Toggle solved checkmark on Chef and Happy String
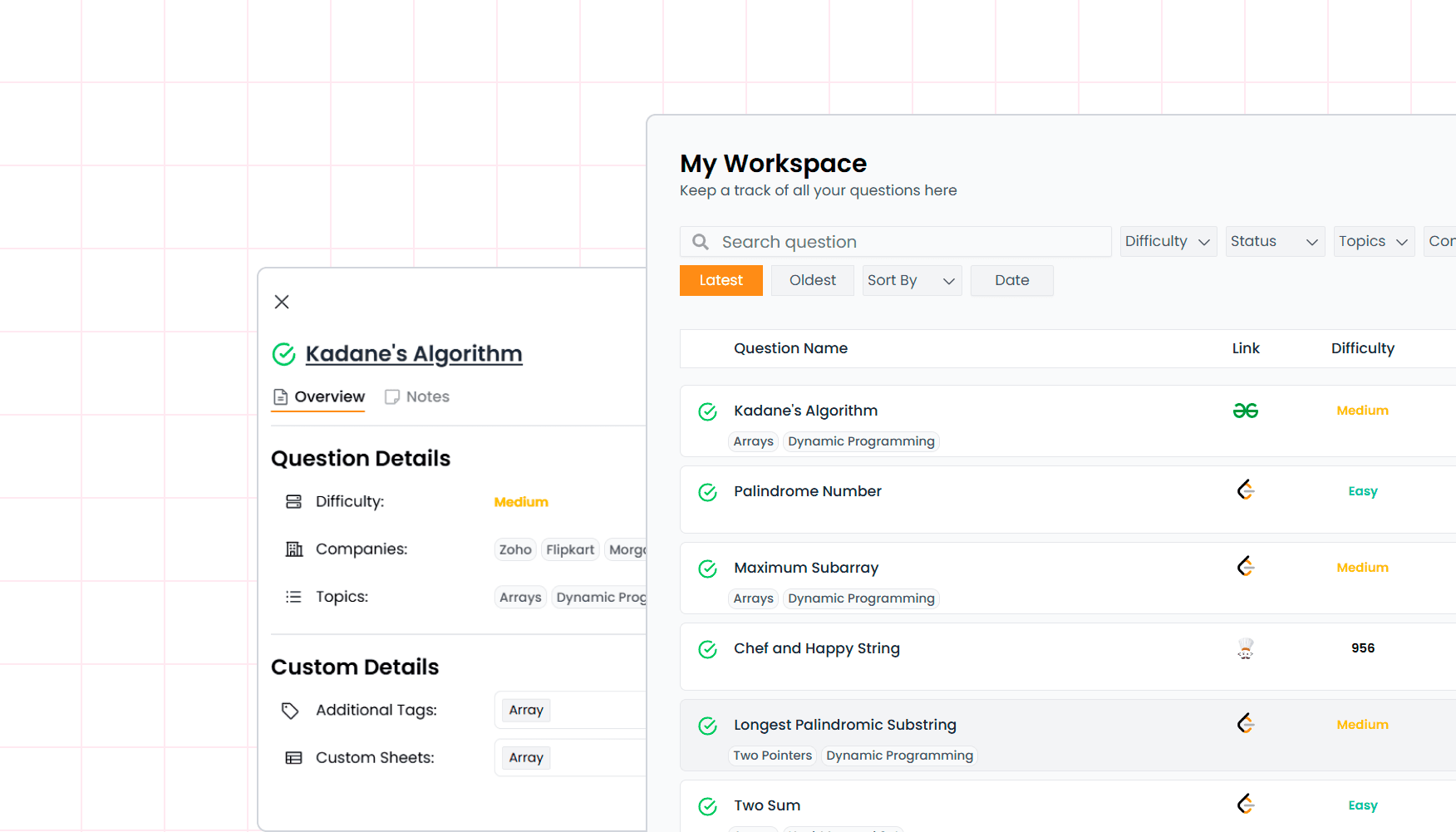1456x832 pixels. [x=707, y=649]
